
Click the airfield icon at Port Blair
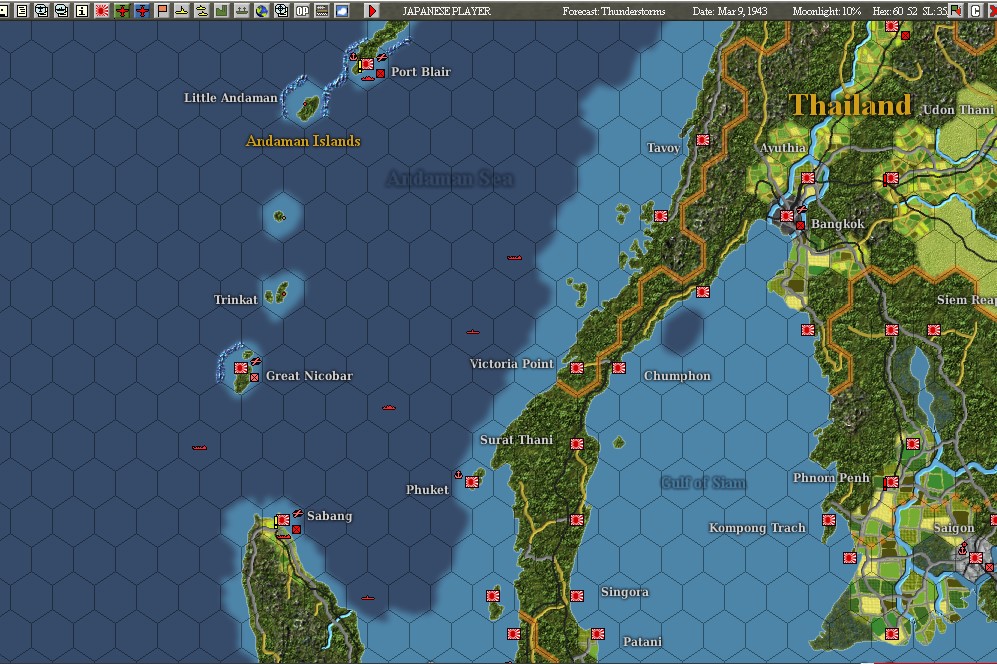point(382,57)
